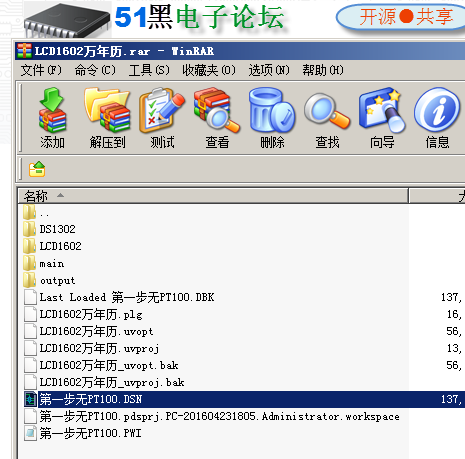Image resolution: width=465 pixels, height=459 pixels.
Task: Click the icon of the .workspace file
Action: [30, 416]
